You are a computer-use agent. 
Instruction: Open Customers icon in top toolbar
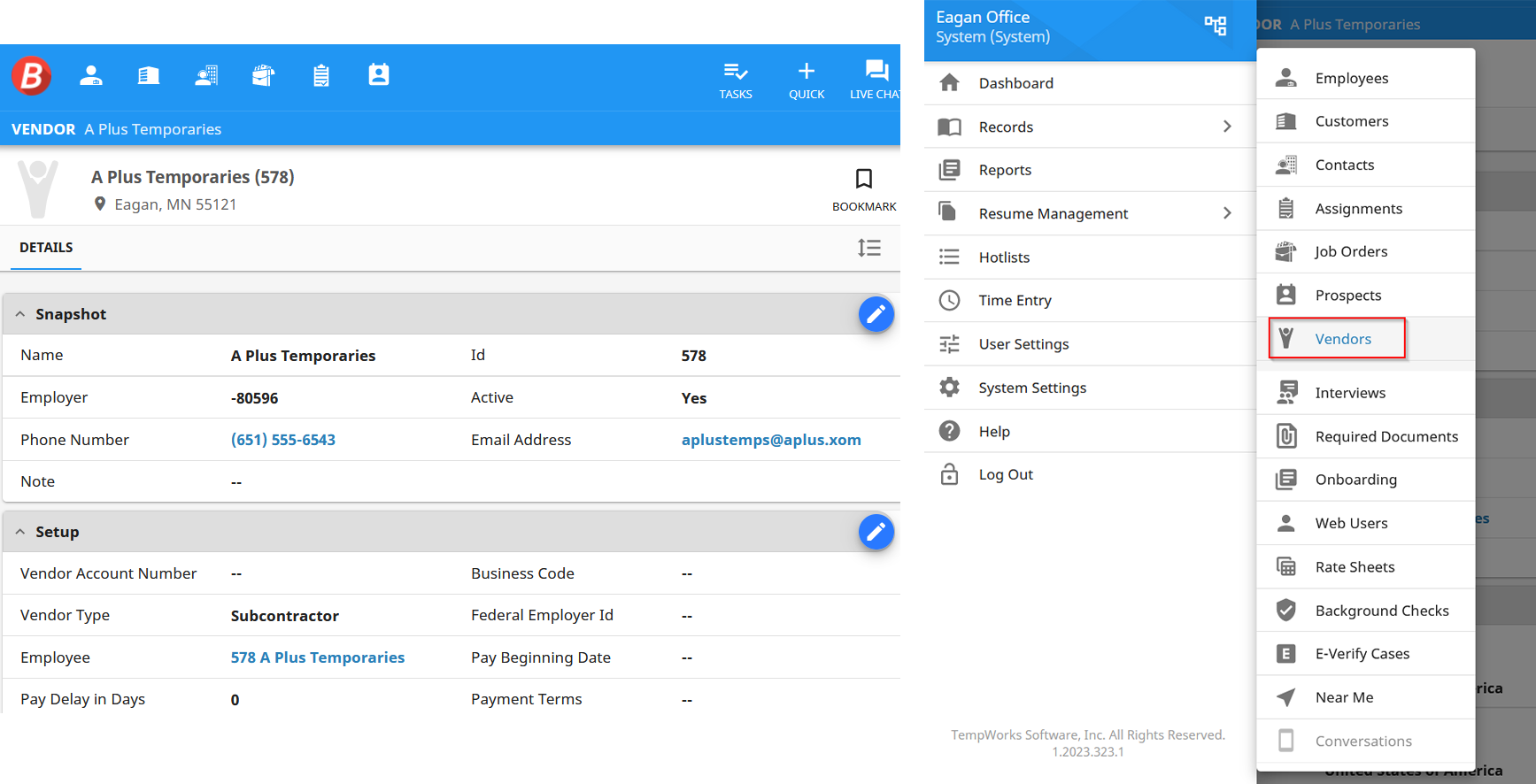point(149,76)
